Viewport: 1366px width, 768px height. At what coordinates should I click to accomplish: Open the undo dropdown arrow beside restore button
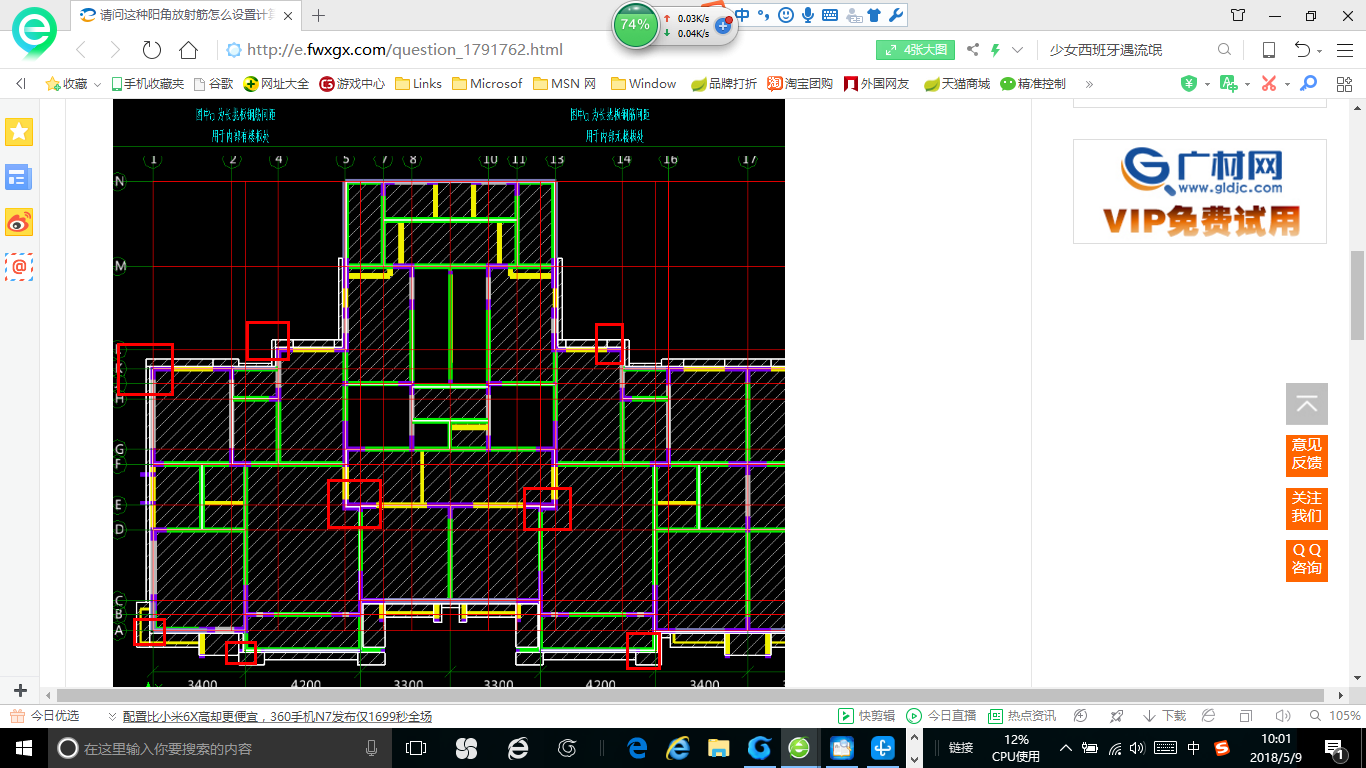tap(1320, 50)
